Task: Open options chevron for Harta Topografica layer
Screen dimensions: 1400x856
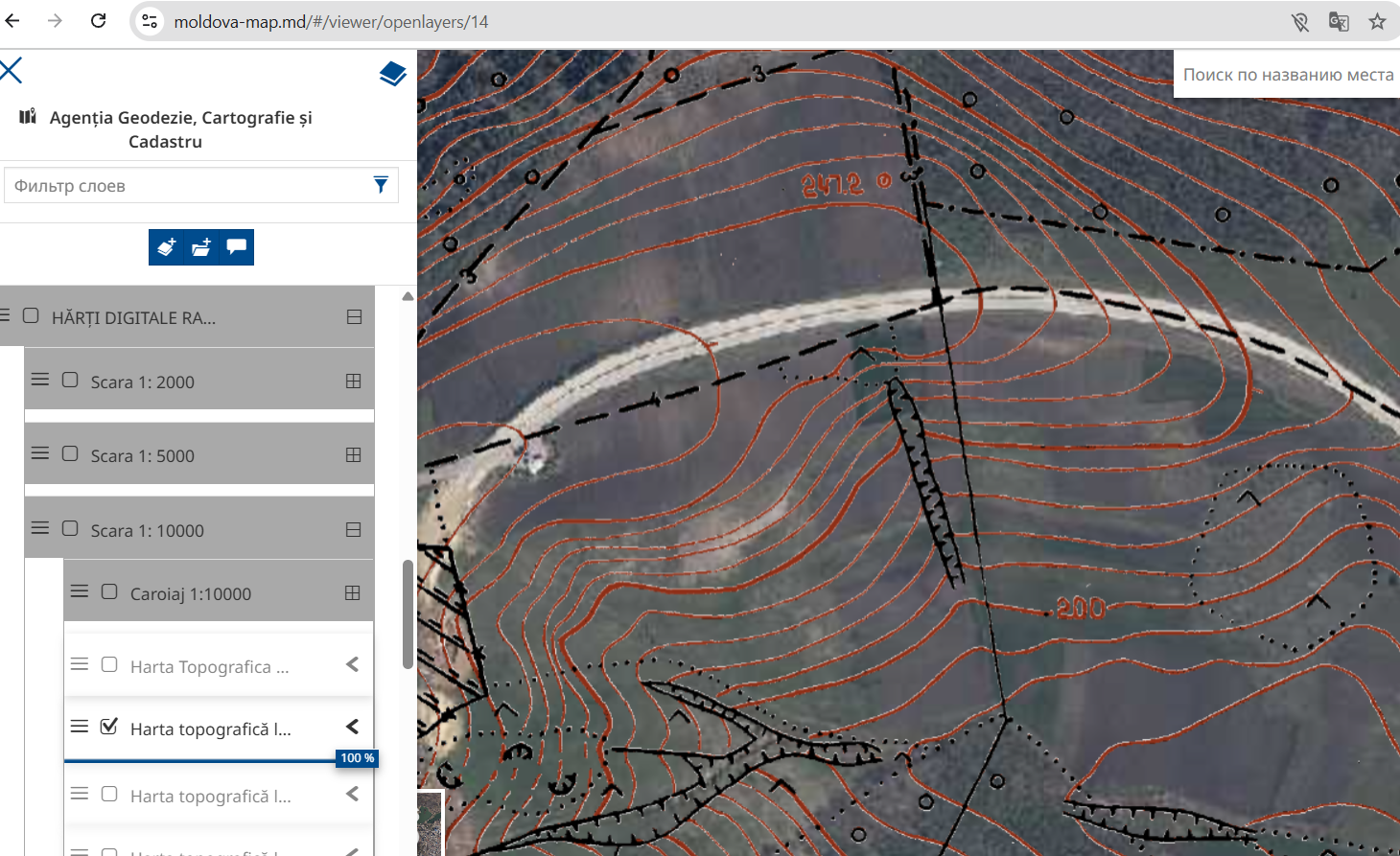Action: click(353, 664)
